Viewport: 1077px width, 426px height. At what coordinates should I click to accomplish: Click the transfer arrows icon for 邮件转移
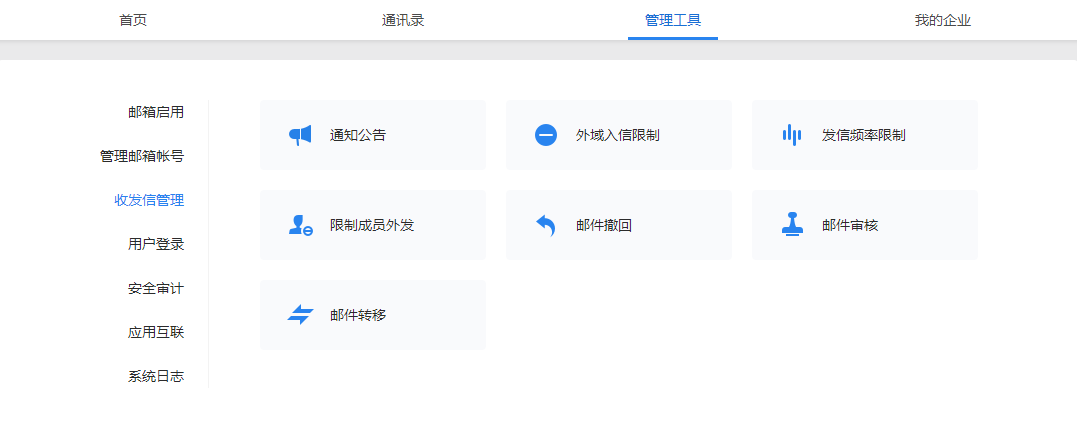coord(300,315)
